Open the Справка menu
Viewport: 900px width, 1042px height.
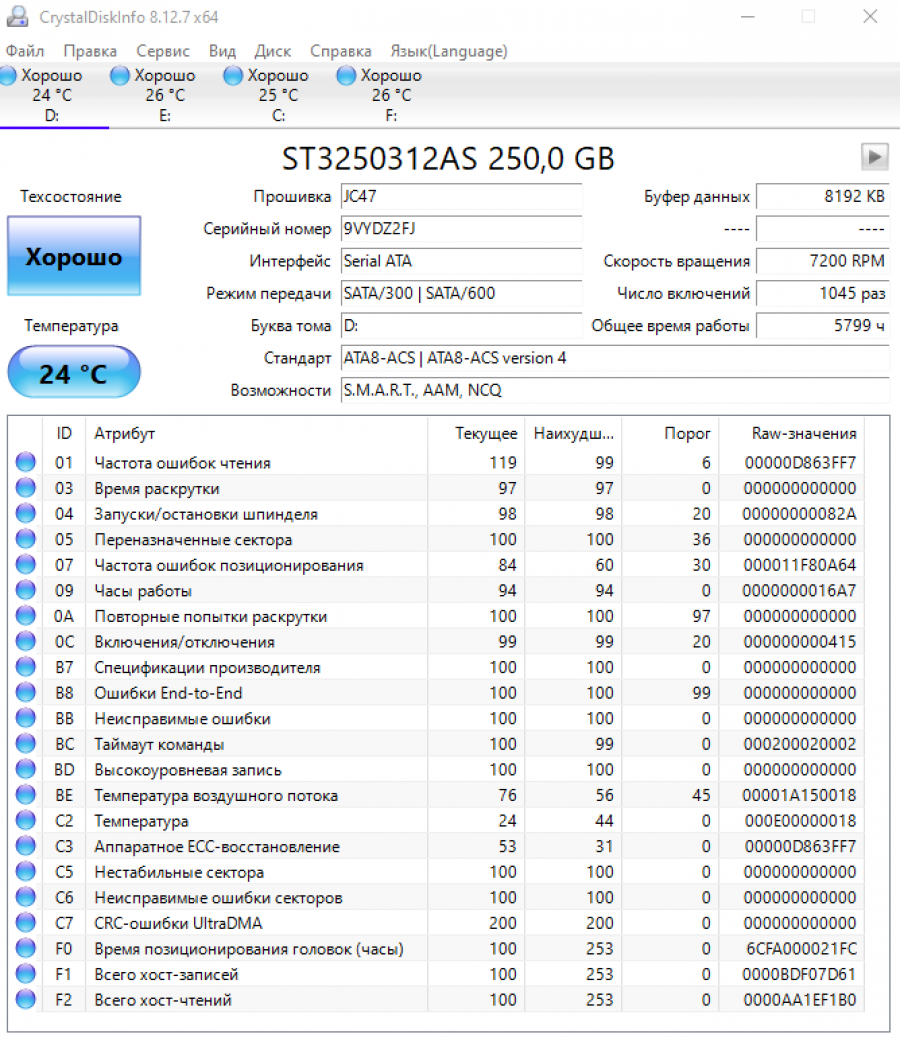[340, 51]
